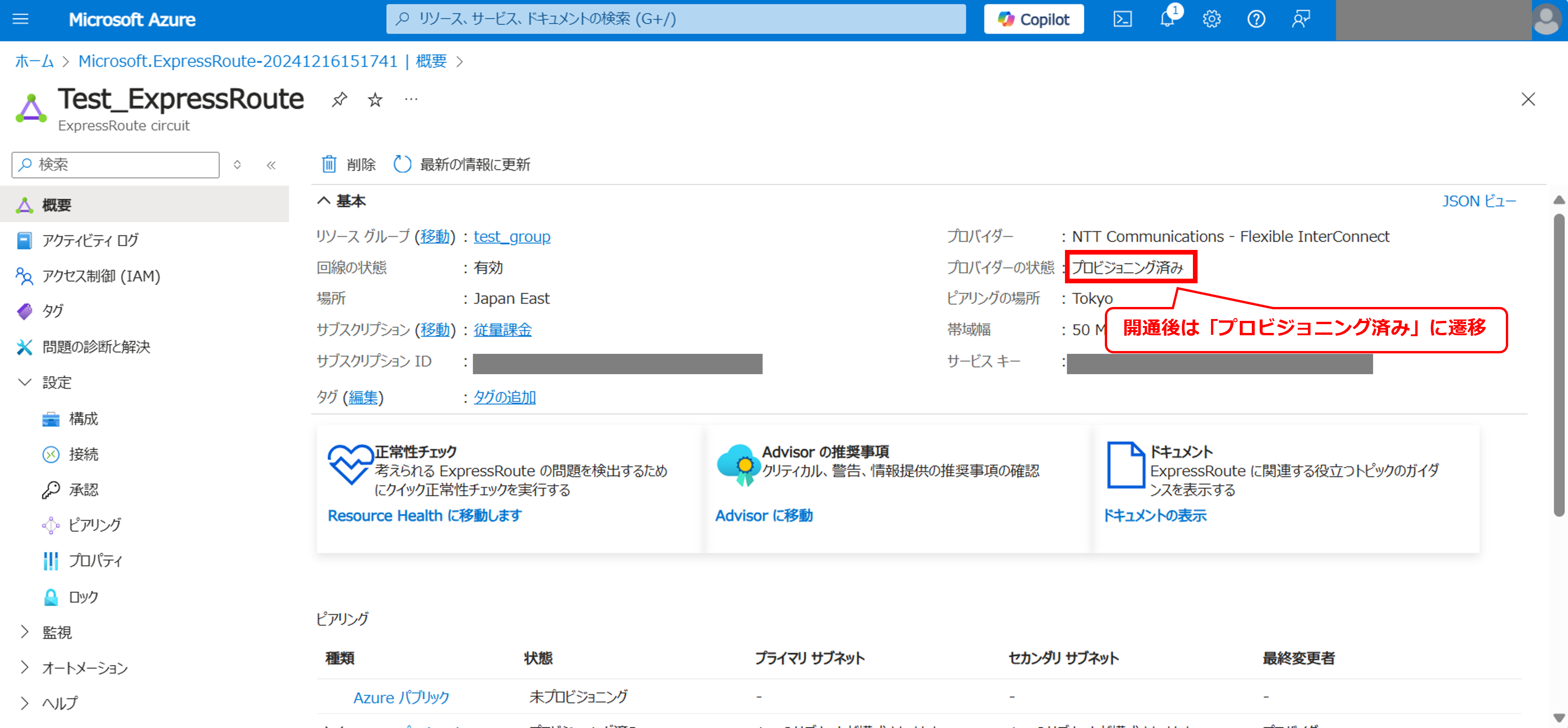Viewport: 1568px width, 728px height.
Task: Close the Test_ExpressRoute blade
Action: (x=1528, y=99)
